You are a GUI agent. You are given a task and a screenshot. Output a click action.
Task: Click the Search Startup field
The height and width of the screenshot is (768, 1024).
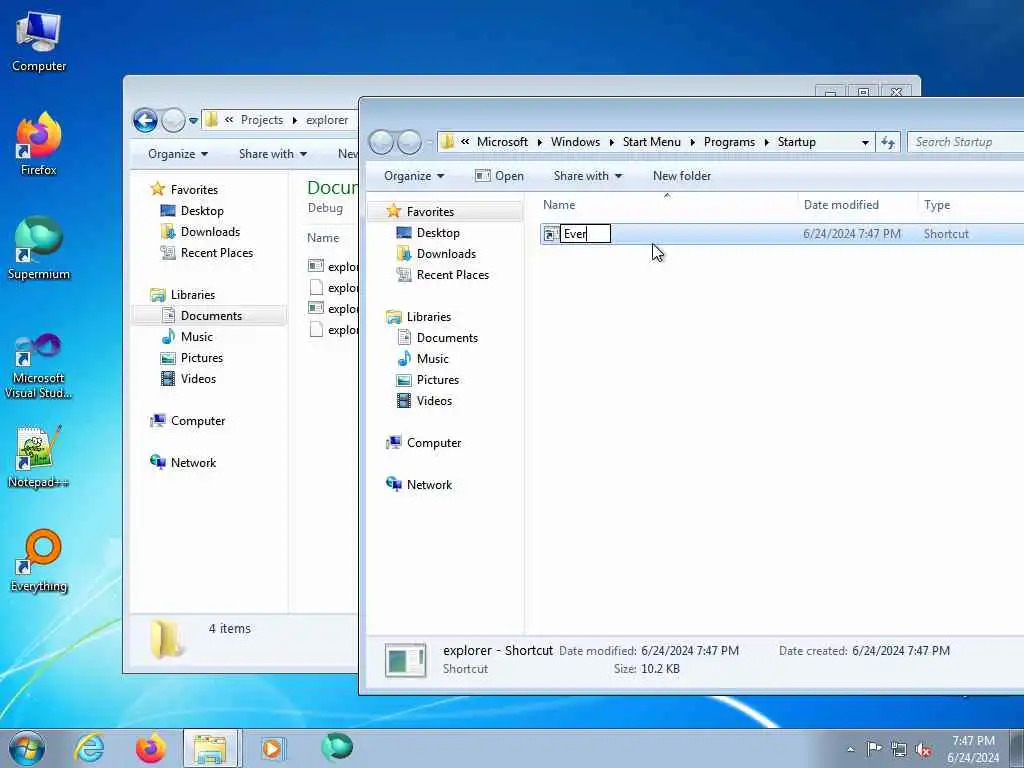(965, 142)
